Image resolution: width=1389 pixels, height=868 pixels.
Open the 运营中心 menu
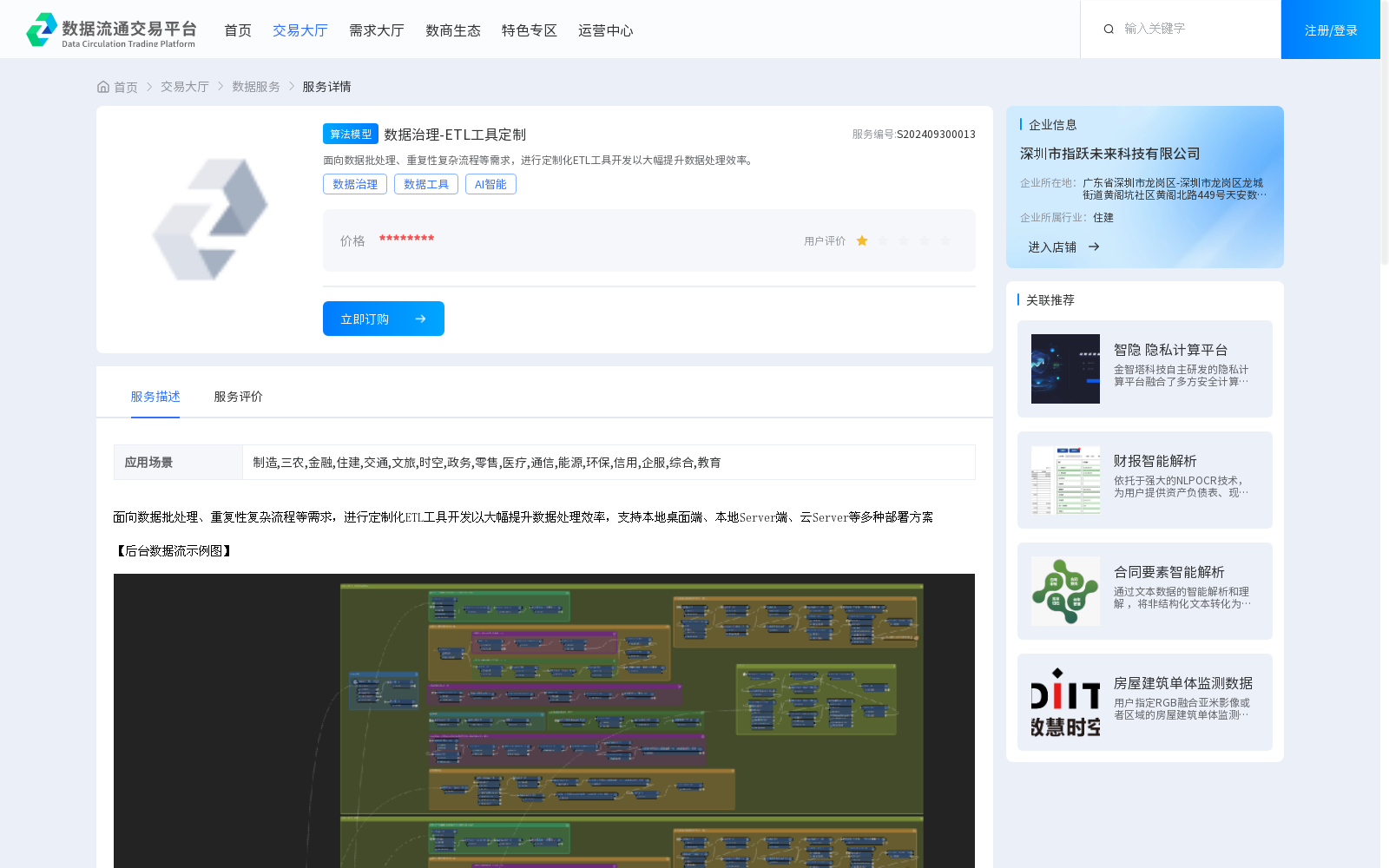[606, 30]
